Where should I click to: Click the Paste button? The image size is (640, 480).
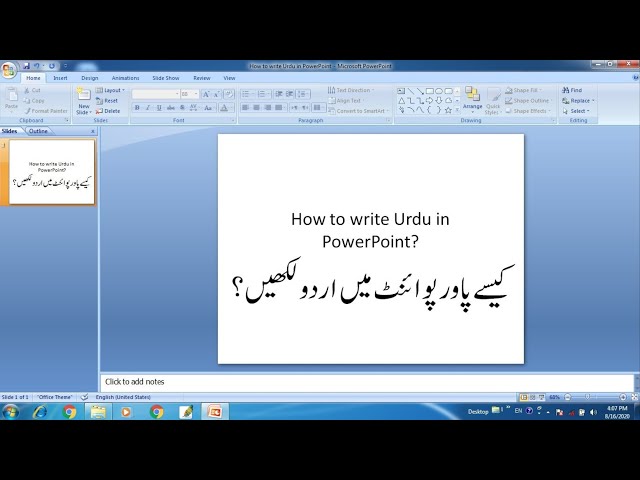click(11, 99)
